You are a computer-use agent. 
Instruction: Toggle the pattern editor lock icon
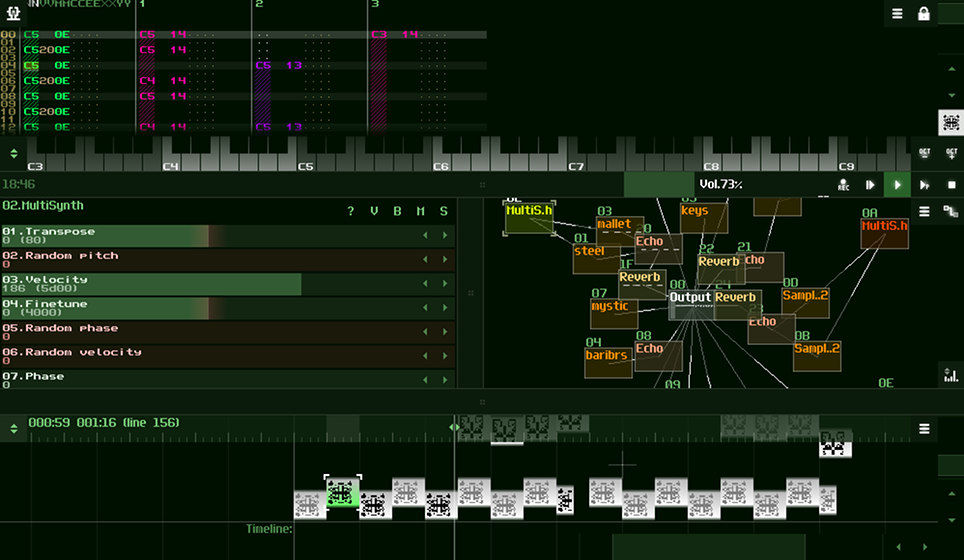923,14
